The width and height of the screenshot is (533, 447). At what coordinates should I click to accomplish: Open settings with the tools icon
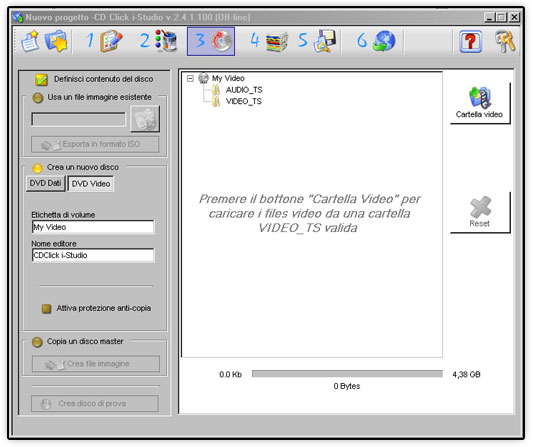pos(505,41)
